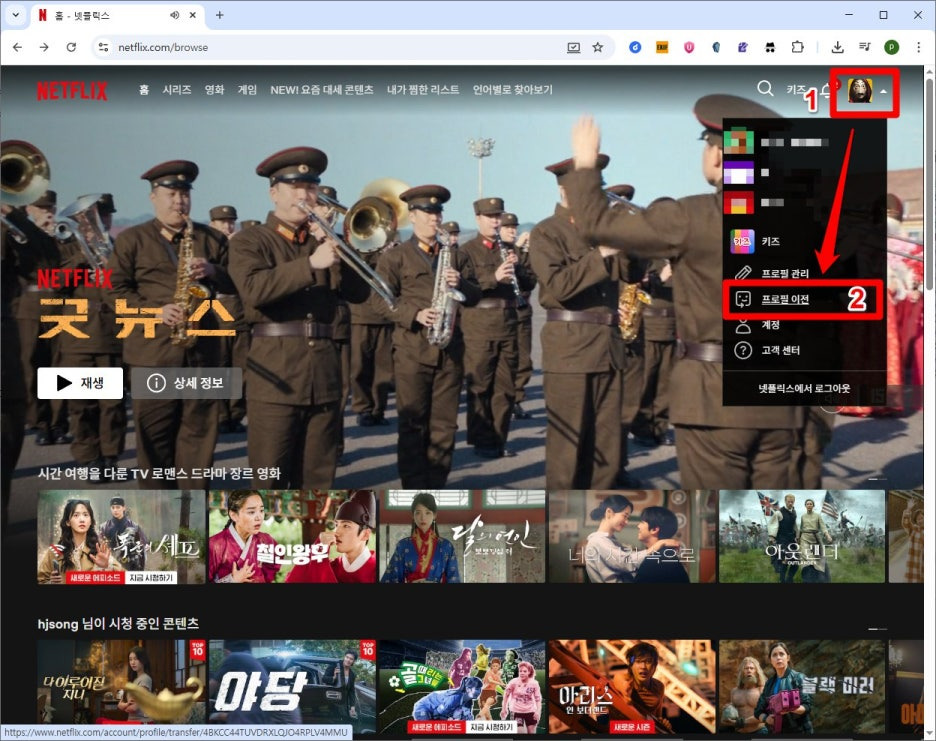
Task: Open Chrome three-dot menu
Action: [x=918, y=47]
